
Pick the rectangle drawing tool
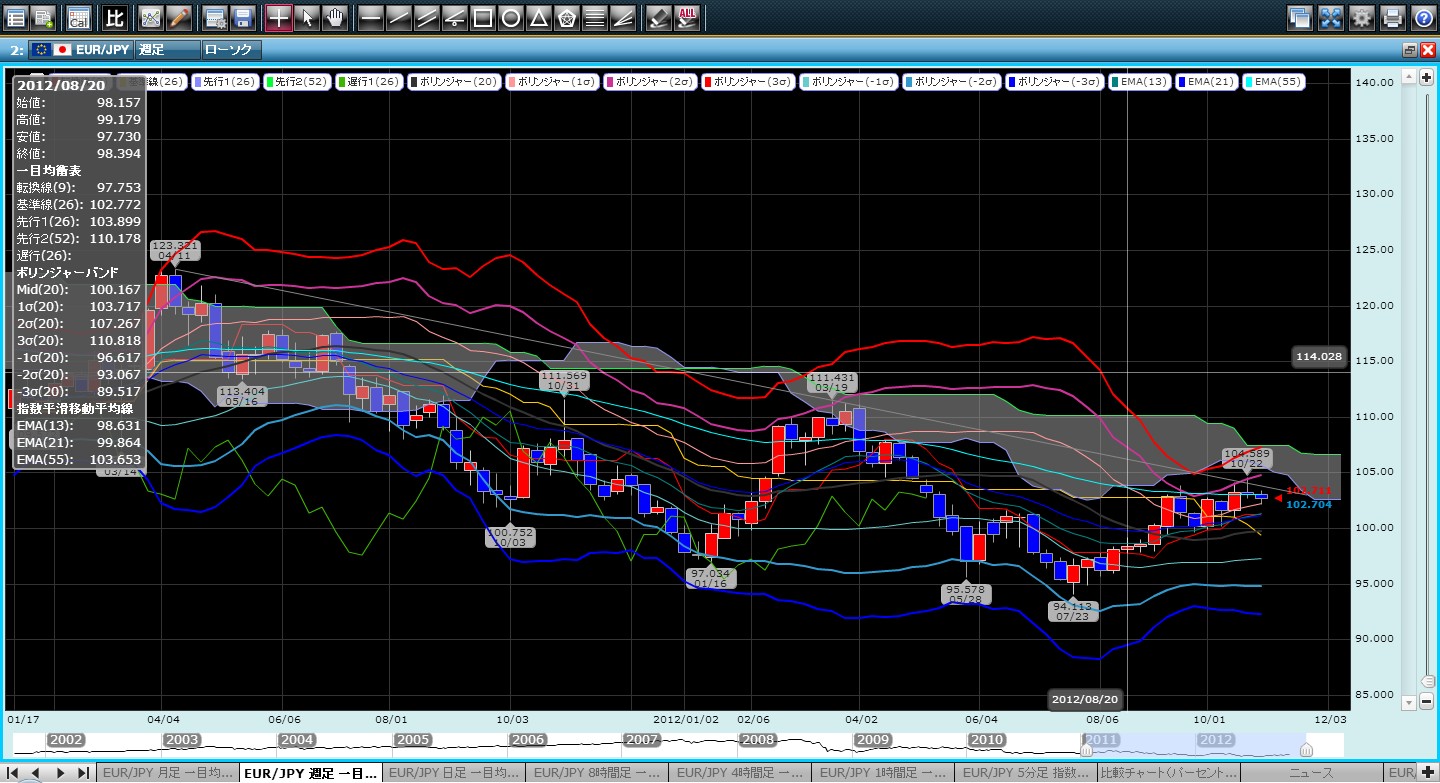pyautogui.click(x=482, y=17)
